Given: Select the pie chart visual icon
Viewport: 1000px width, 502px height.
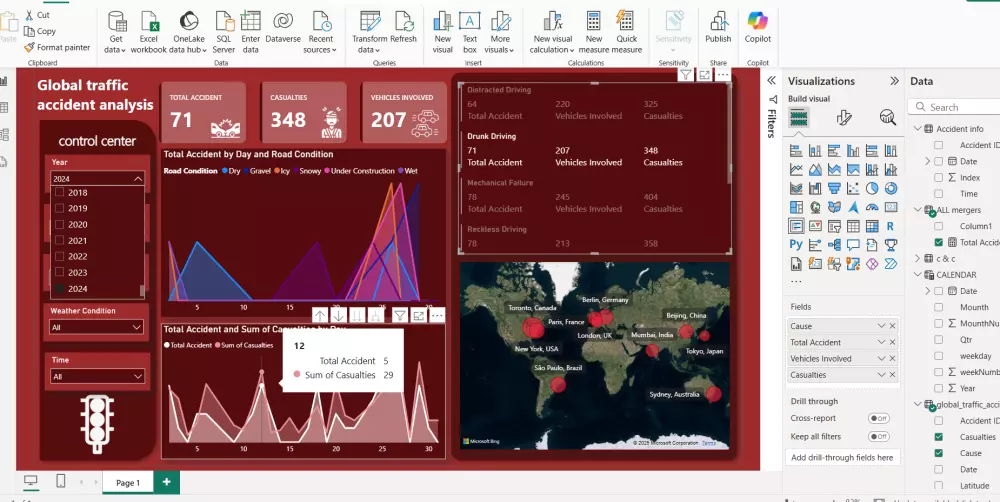Looking at the screenshot, I should coord(872,188).
